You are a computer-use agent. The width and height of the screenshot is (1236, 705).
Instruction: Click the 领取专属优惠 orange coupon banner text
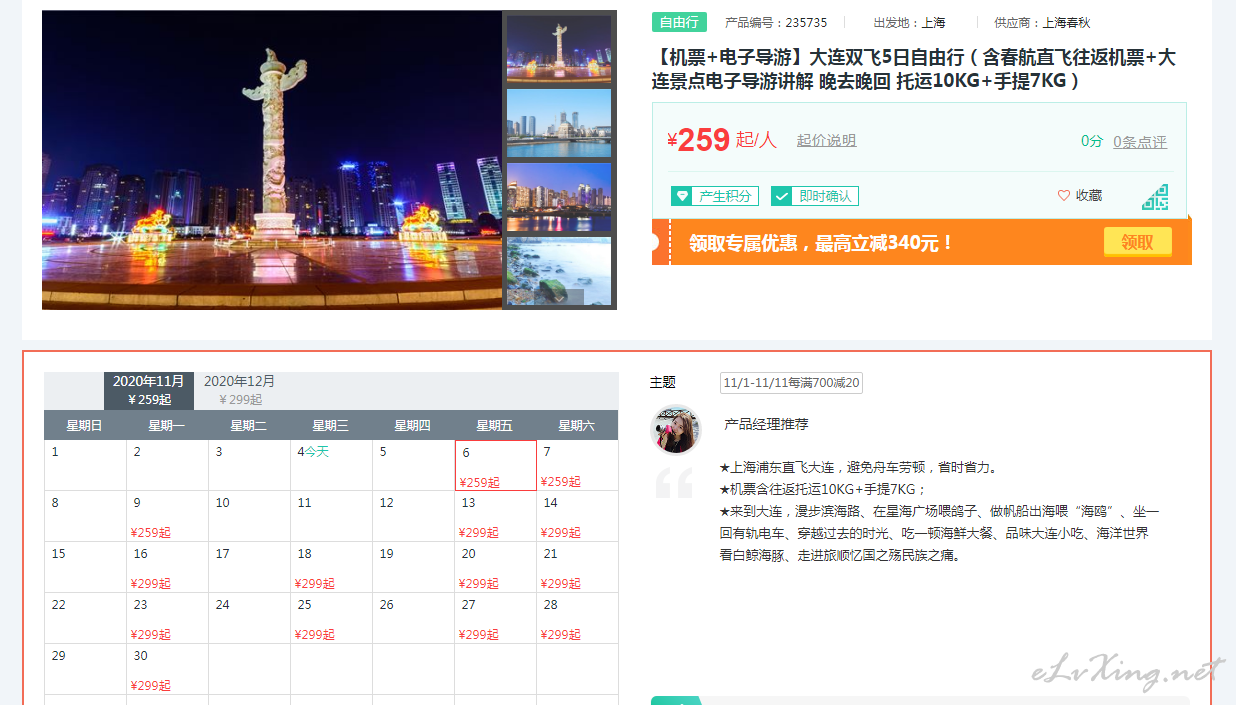[821, 243]
